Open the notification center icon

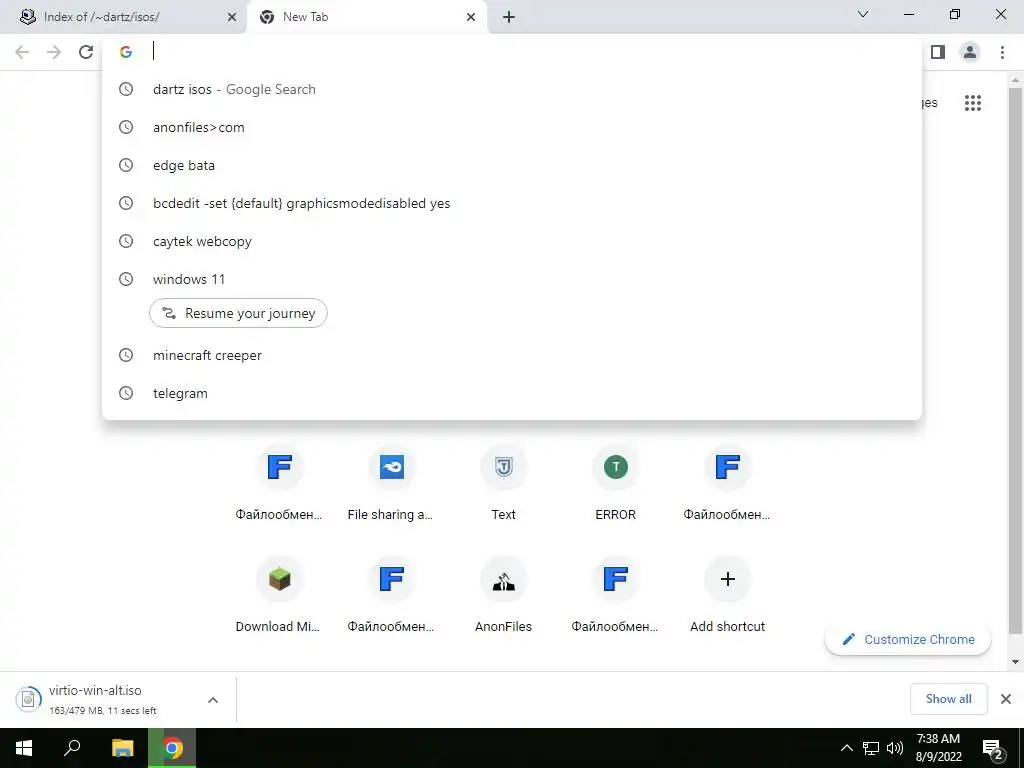point(993,748)
